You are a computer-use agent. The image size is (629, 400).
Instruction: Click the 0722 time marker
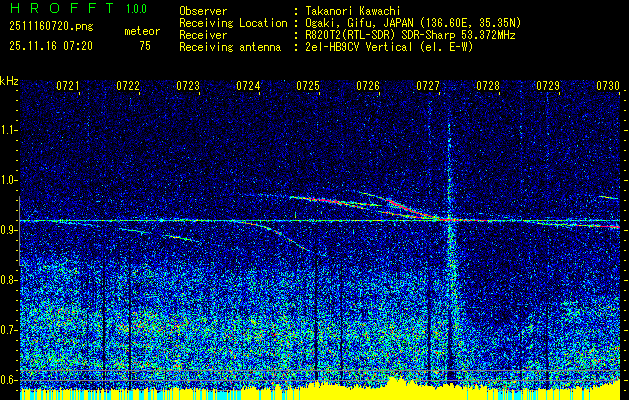tap(128, 85)
